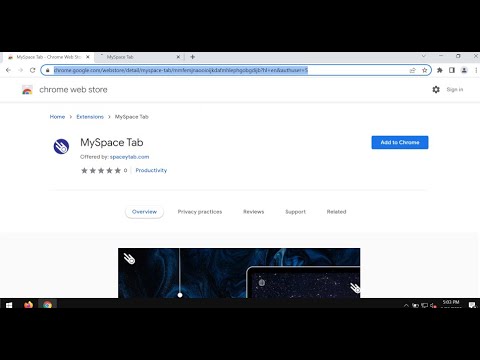Click the MySpace Tab heading text
Image resolution: width=480 pixels, height=360 pixels.
[112, 142]
